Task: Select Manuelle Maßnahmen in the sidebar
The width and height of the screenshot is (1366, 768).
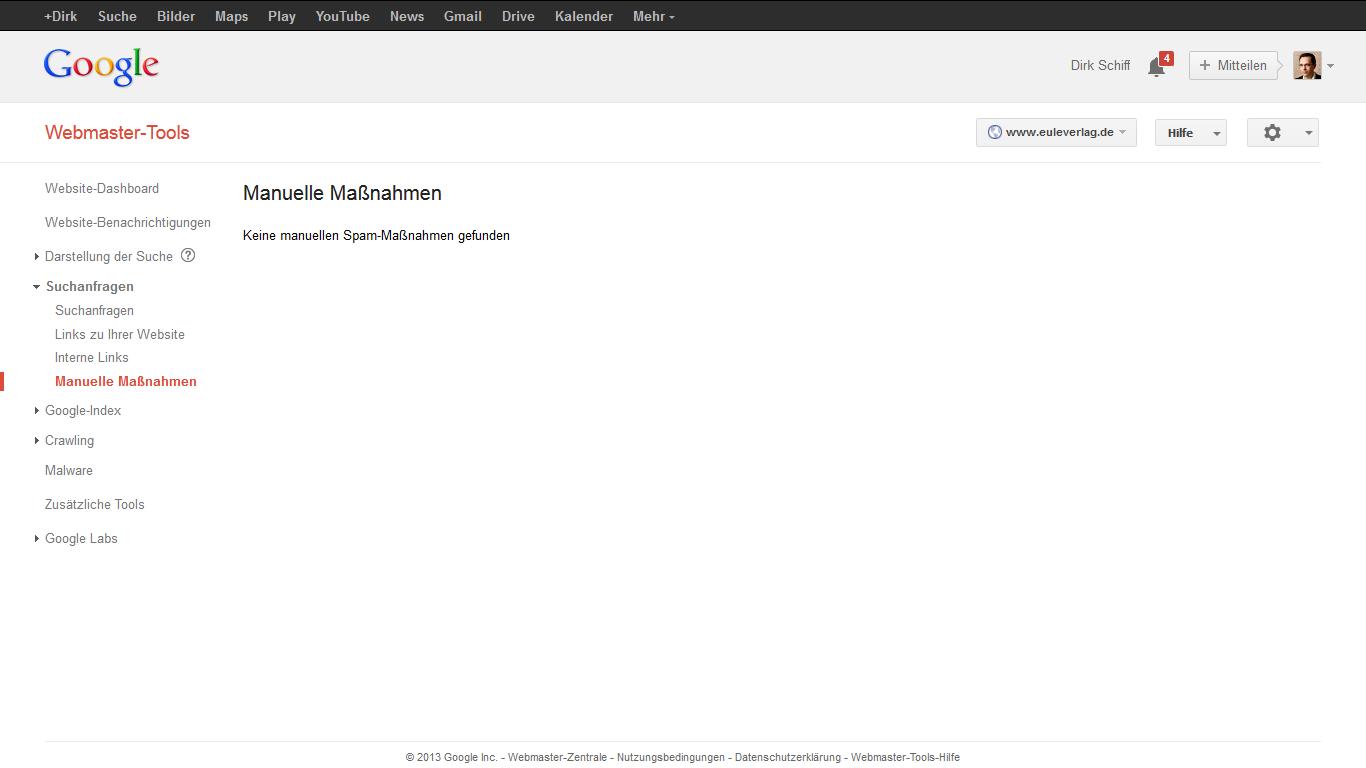Action: pos(126,381)
